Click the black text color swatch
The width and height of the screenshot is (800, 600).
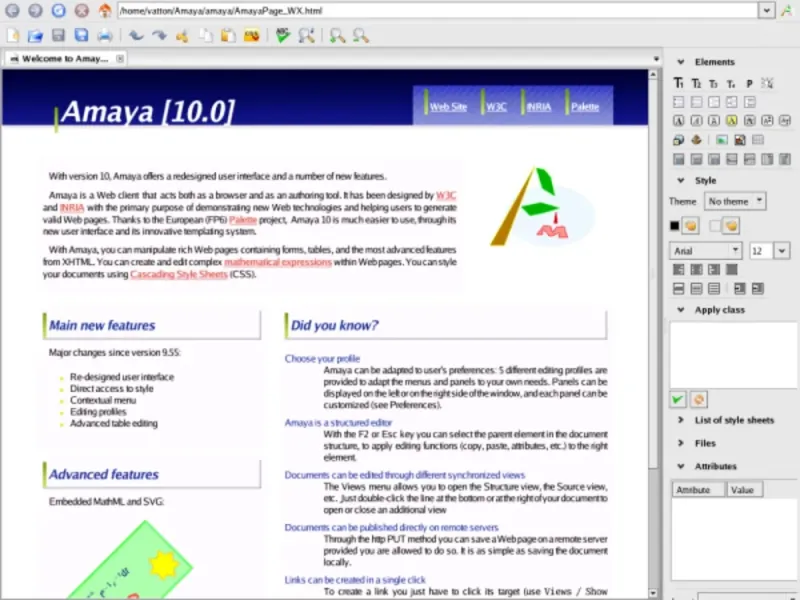674,226
